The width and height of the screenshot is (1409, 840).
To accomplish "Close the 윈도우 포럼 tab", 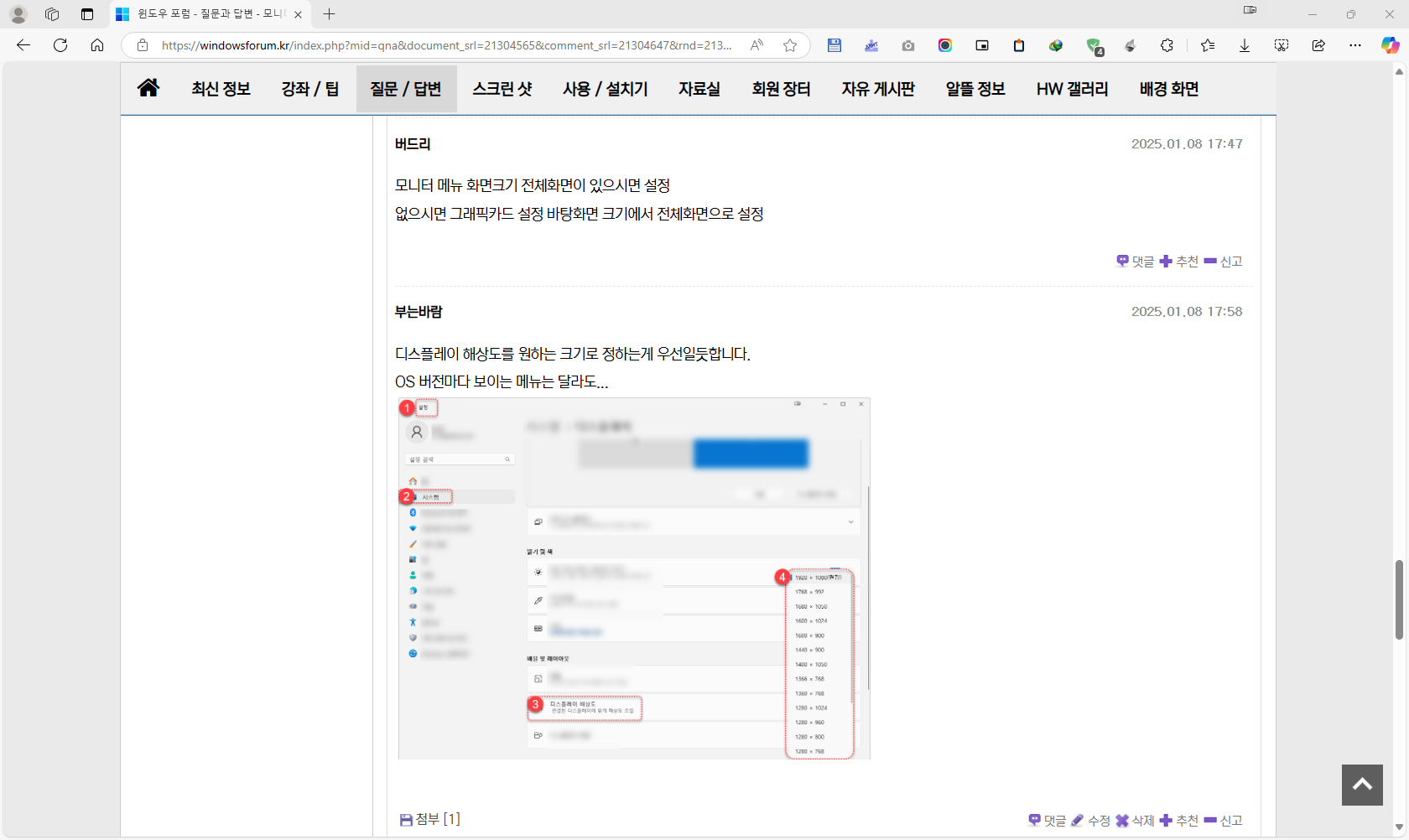I will (x=298, y=14).
